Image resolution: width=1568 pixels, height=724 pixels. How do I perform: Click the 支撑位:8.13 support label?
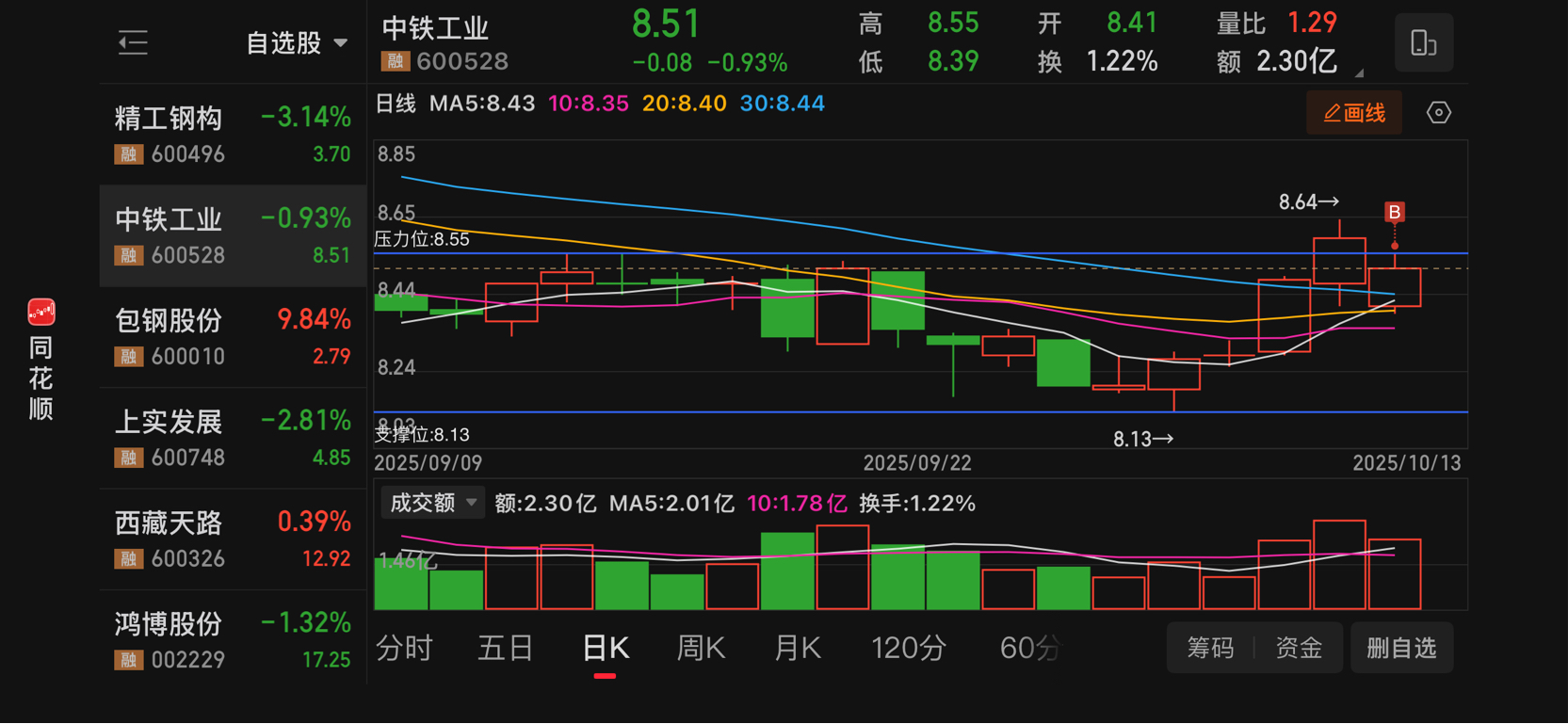click(422, 435)
